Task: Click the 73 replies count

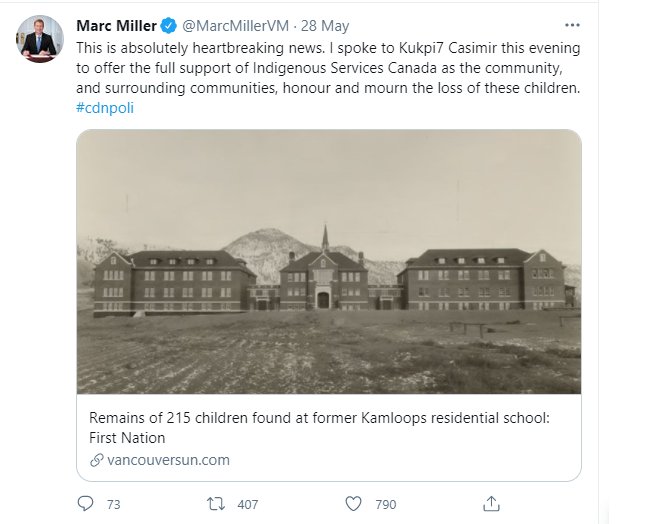Action: click(x=114, y=504)
